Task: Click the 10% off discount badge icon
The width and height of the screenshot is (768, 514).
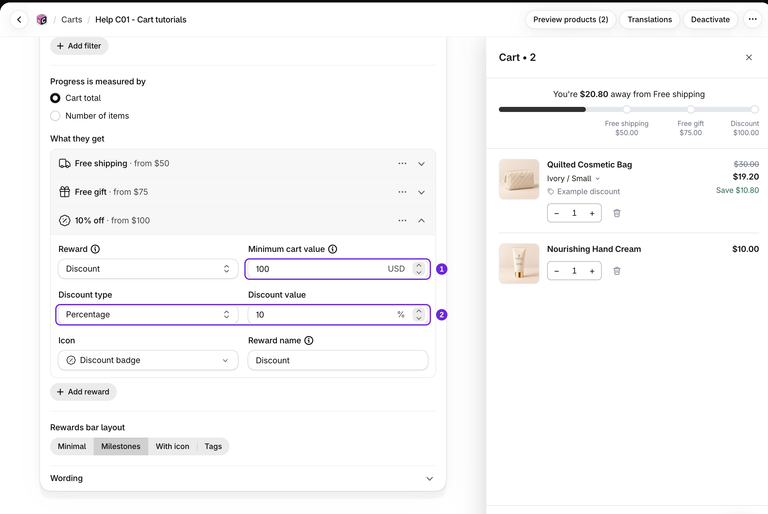Action: tap(65, 220)
